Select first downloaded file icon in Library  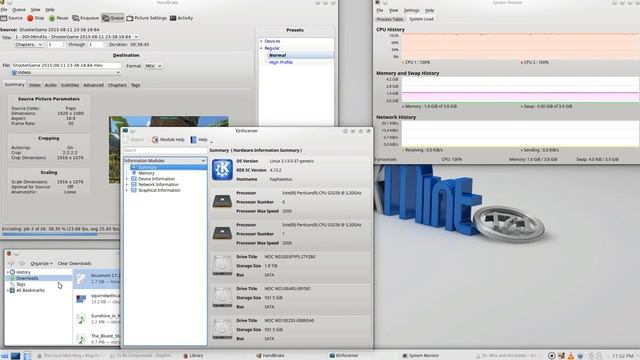pyautogui.click(x=81, y=279)
